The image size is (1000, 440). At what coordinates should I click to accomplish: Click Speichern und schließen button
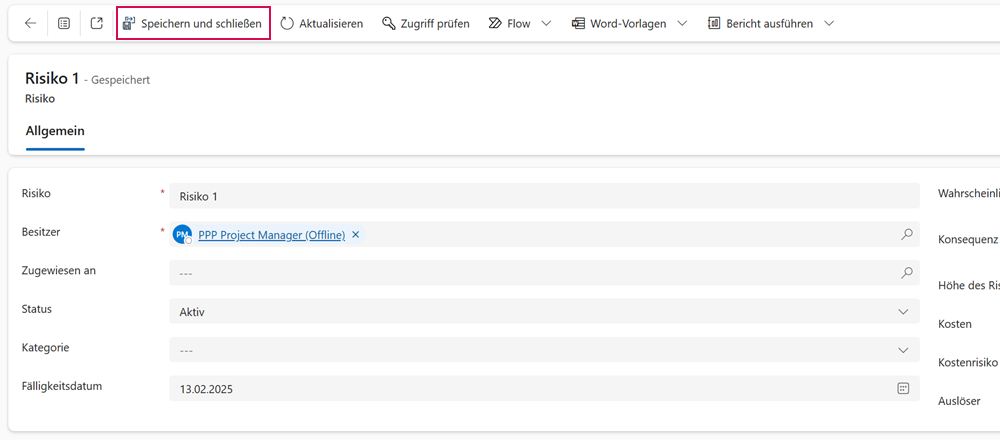pos(193,23)
